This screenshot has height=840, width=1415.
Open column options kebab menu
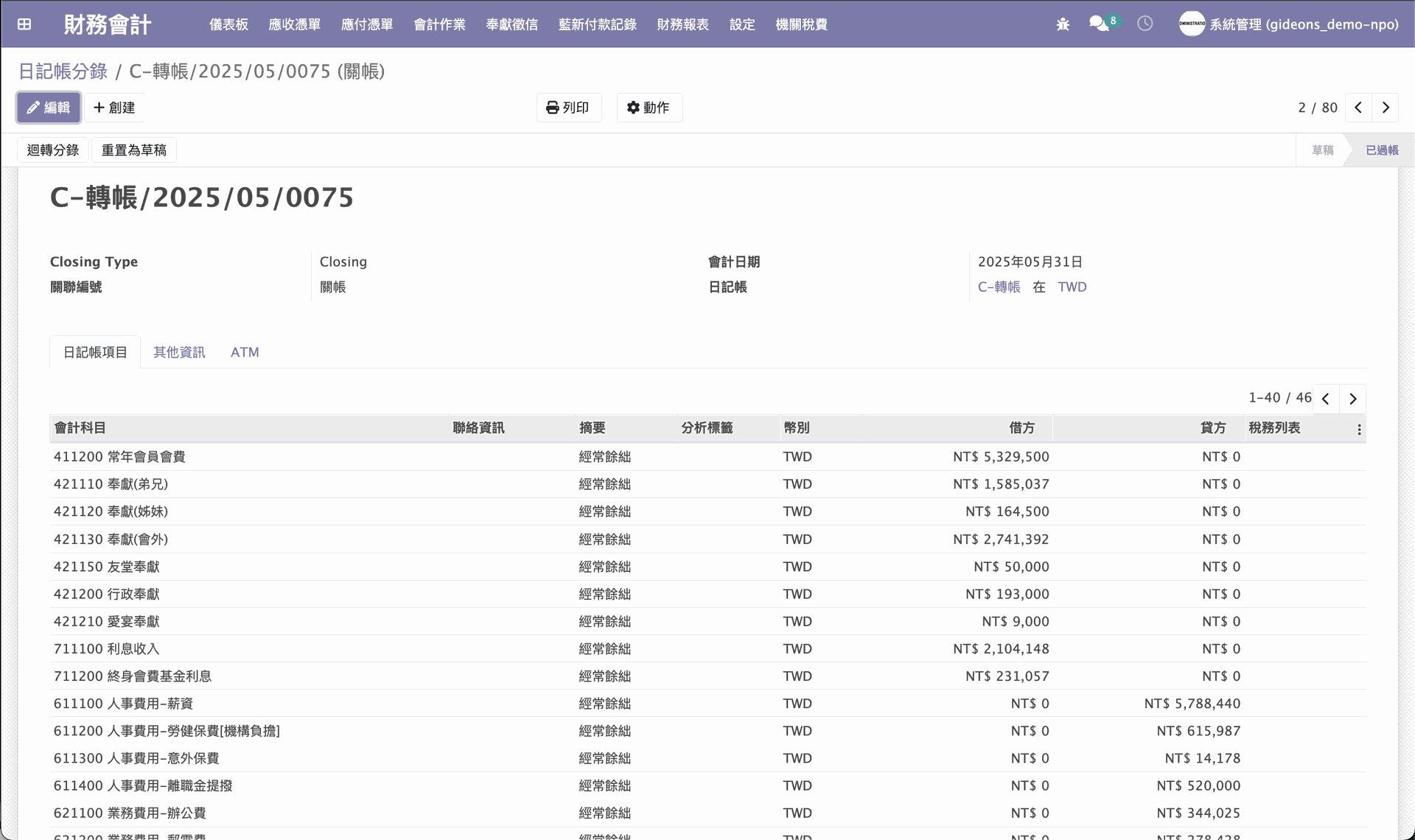click(1359, 429)
